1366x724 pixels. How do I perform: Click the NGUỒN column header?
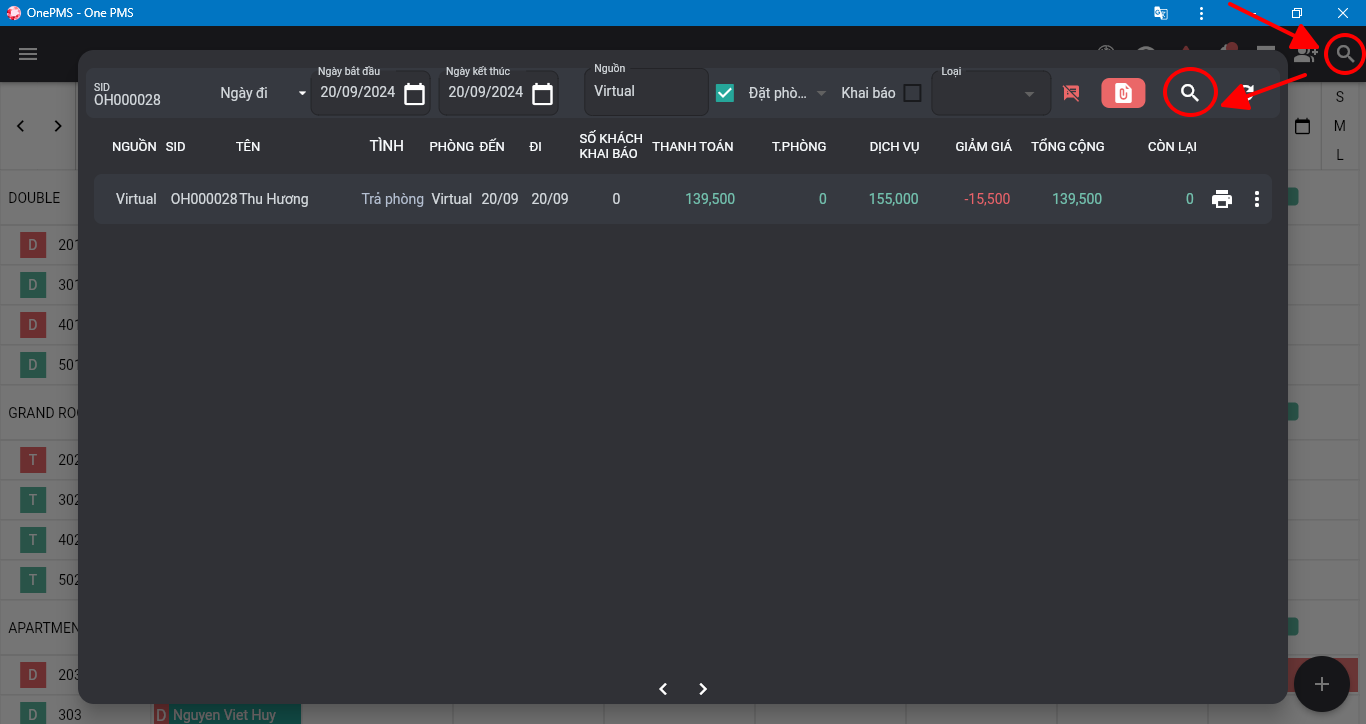click(x=134, y=146)
